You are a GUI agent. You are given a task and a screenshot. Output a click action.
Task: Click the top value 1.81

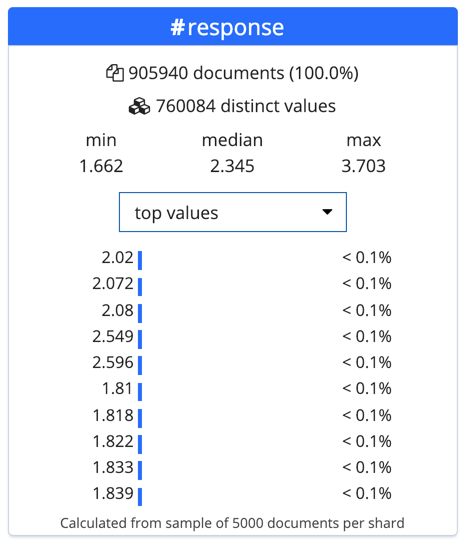[118, 389]
